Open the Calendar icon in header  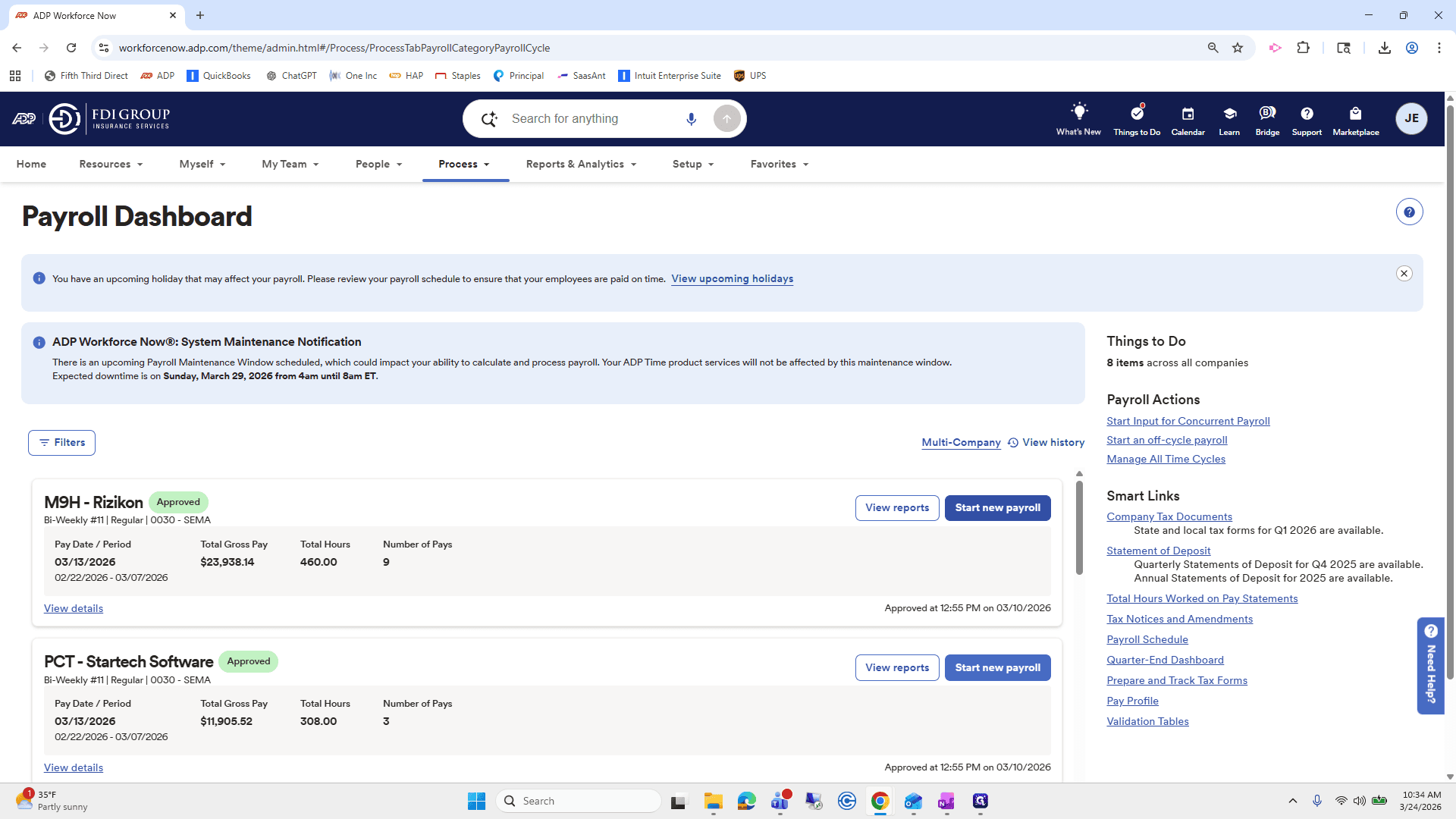(1188, 114)
